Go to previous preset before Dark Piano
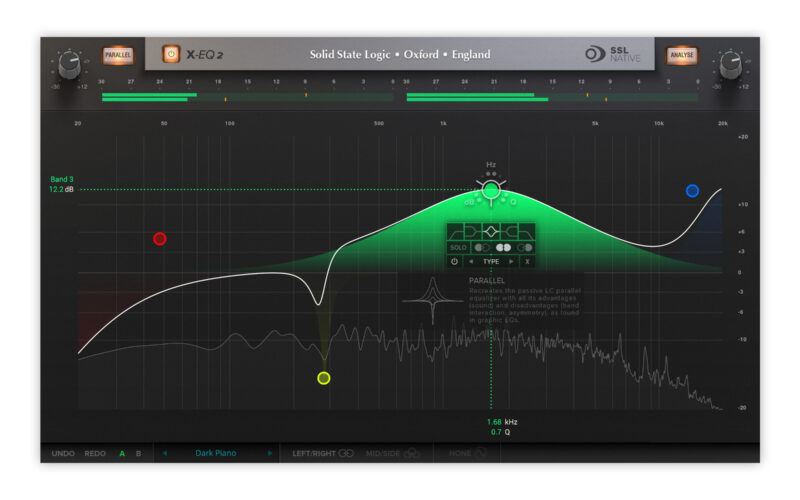This screenshot has height=500, width=800. pos(165,453)
